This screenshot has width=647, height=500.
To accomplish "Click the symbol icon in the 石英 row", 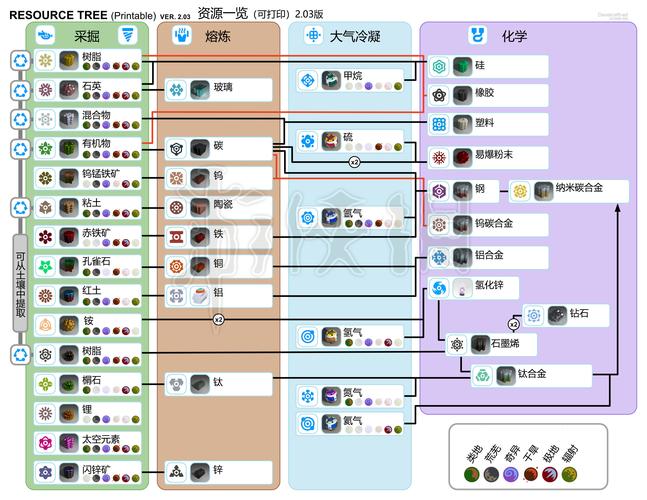I will point(45,90).
